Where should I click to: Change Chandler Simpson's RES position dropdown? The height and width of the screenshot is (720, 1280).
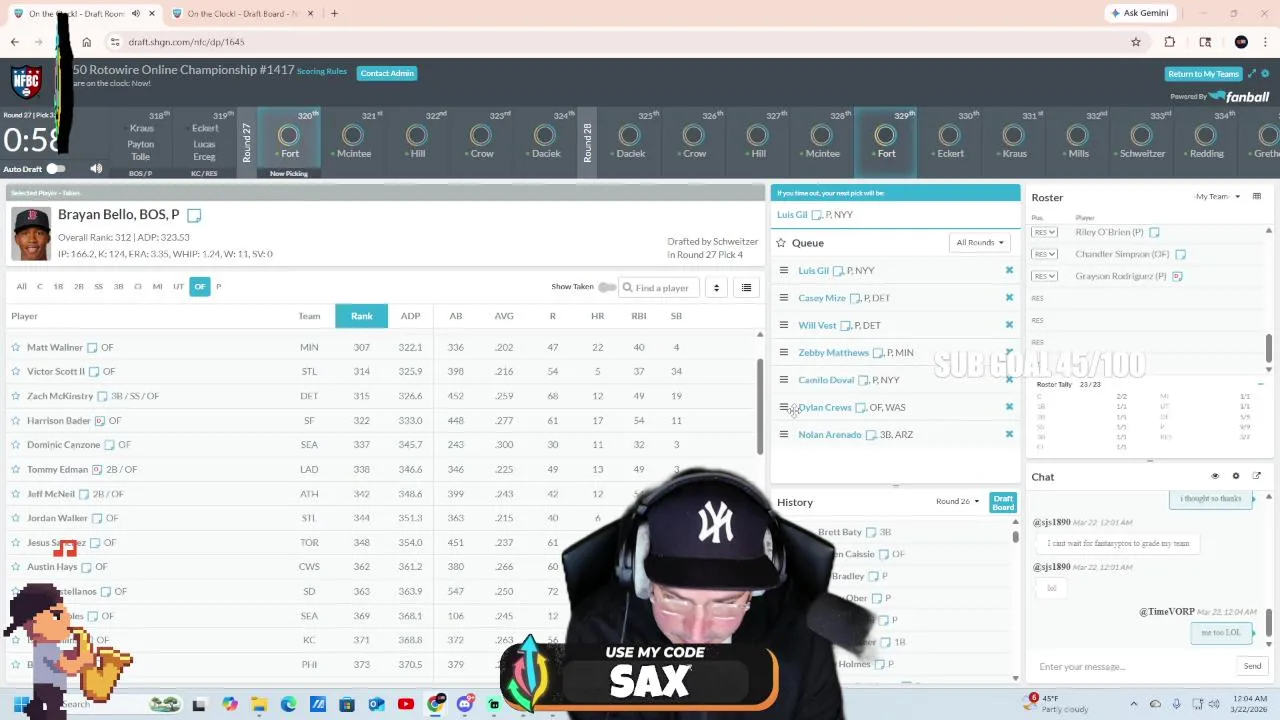tap(1045, 254)
